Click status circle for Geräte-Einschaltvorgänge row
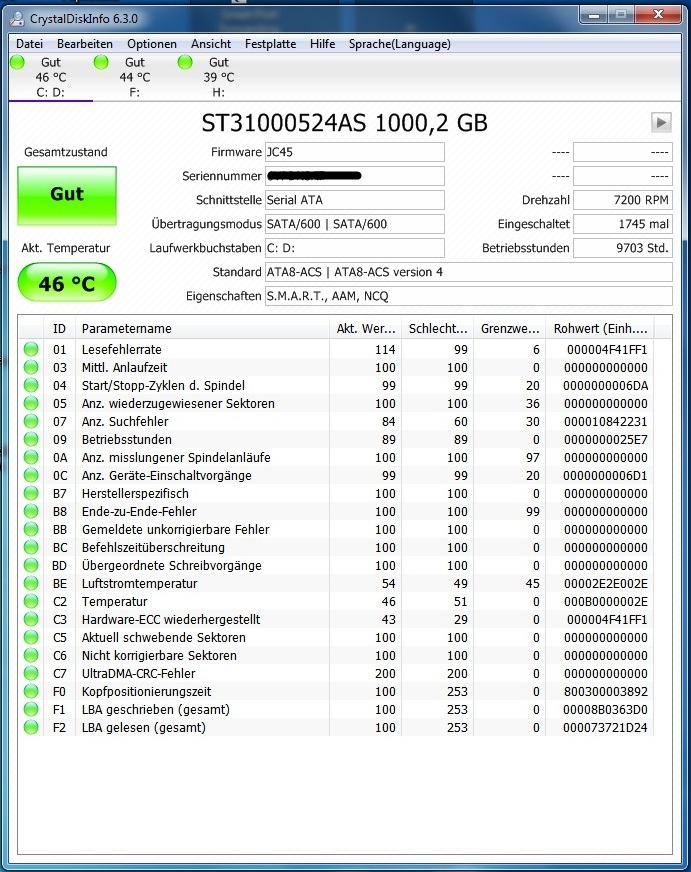Viewport: 691px width, 872px height. [31, 475]
